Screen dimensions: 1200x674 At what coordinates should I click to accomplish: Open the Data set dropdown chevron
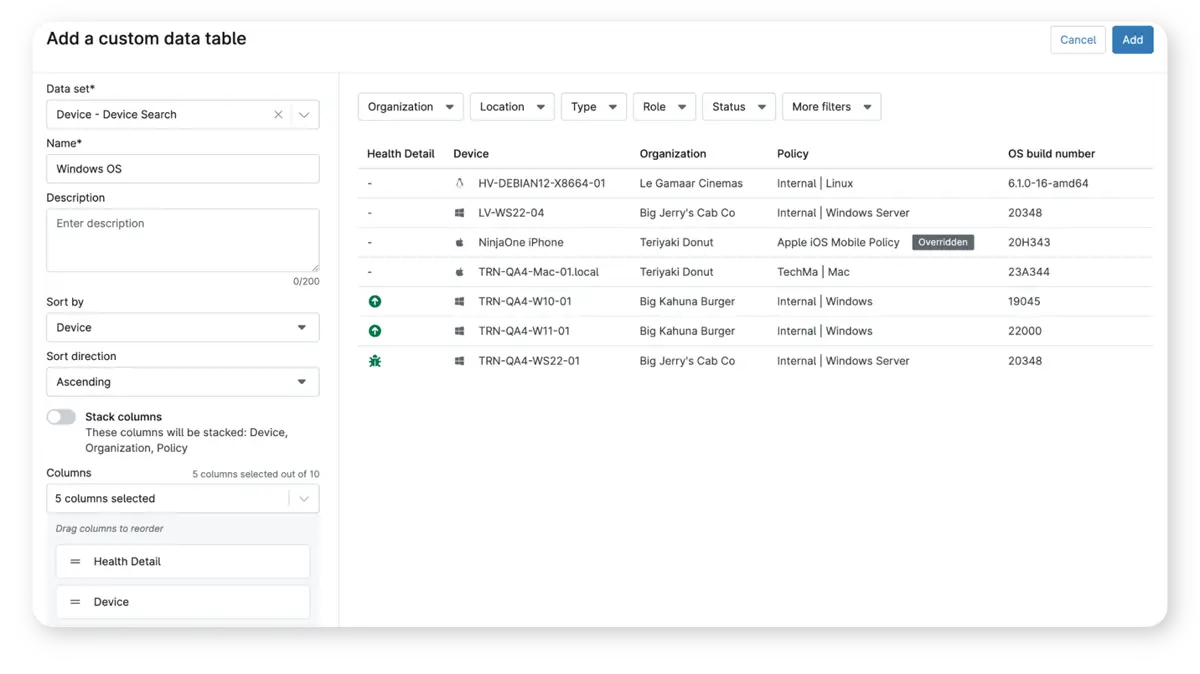(304, 115)
